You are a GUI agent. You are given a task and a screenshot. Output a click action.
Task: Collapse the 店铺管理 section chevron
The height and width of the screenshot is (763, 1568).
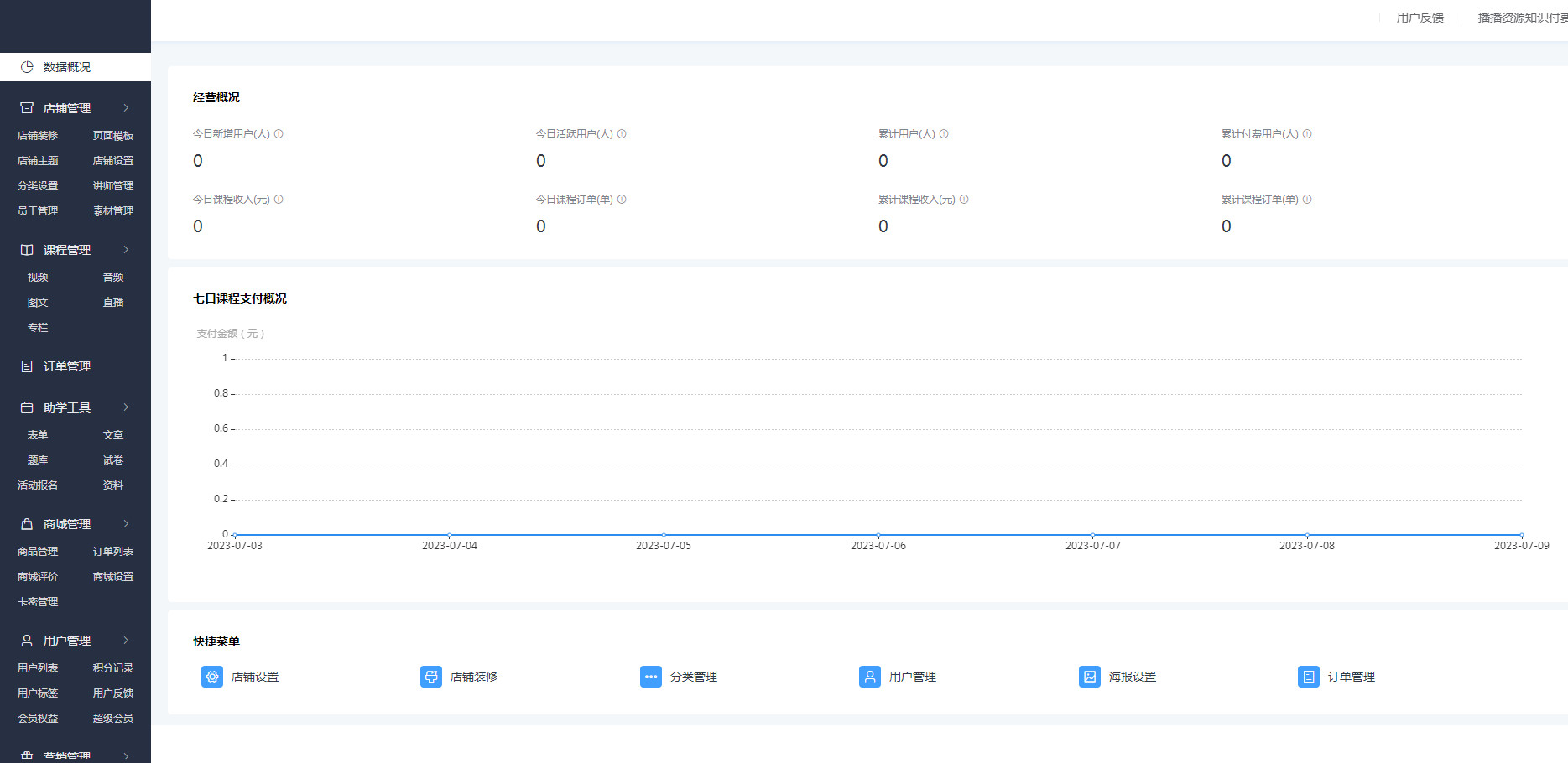(126, 108)
